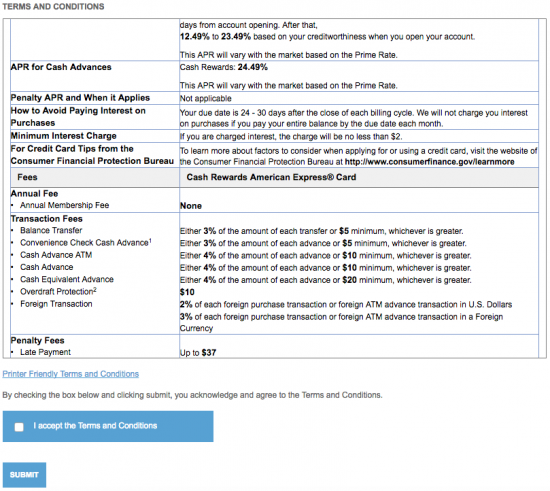Click the 'Not applicable' cell
Viewport: 550px width, 491px height.
(206, 98)
